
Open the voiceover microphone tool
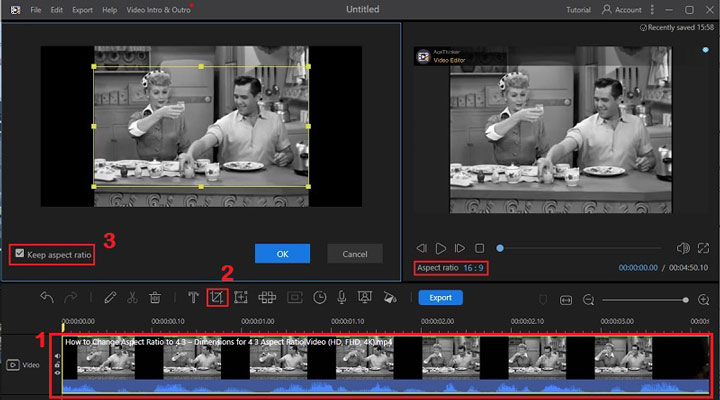pyautogui.click(x=341, y=297)
